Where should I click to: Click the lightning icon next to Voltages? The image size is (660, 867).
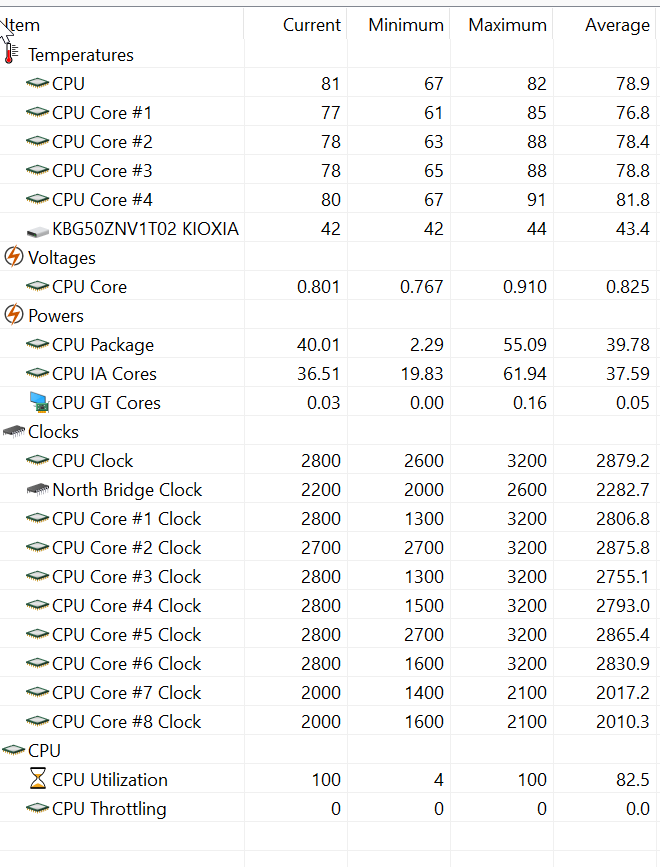click(14, 257)
